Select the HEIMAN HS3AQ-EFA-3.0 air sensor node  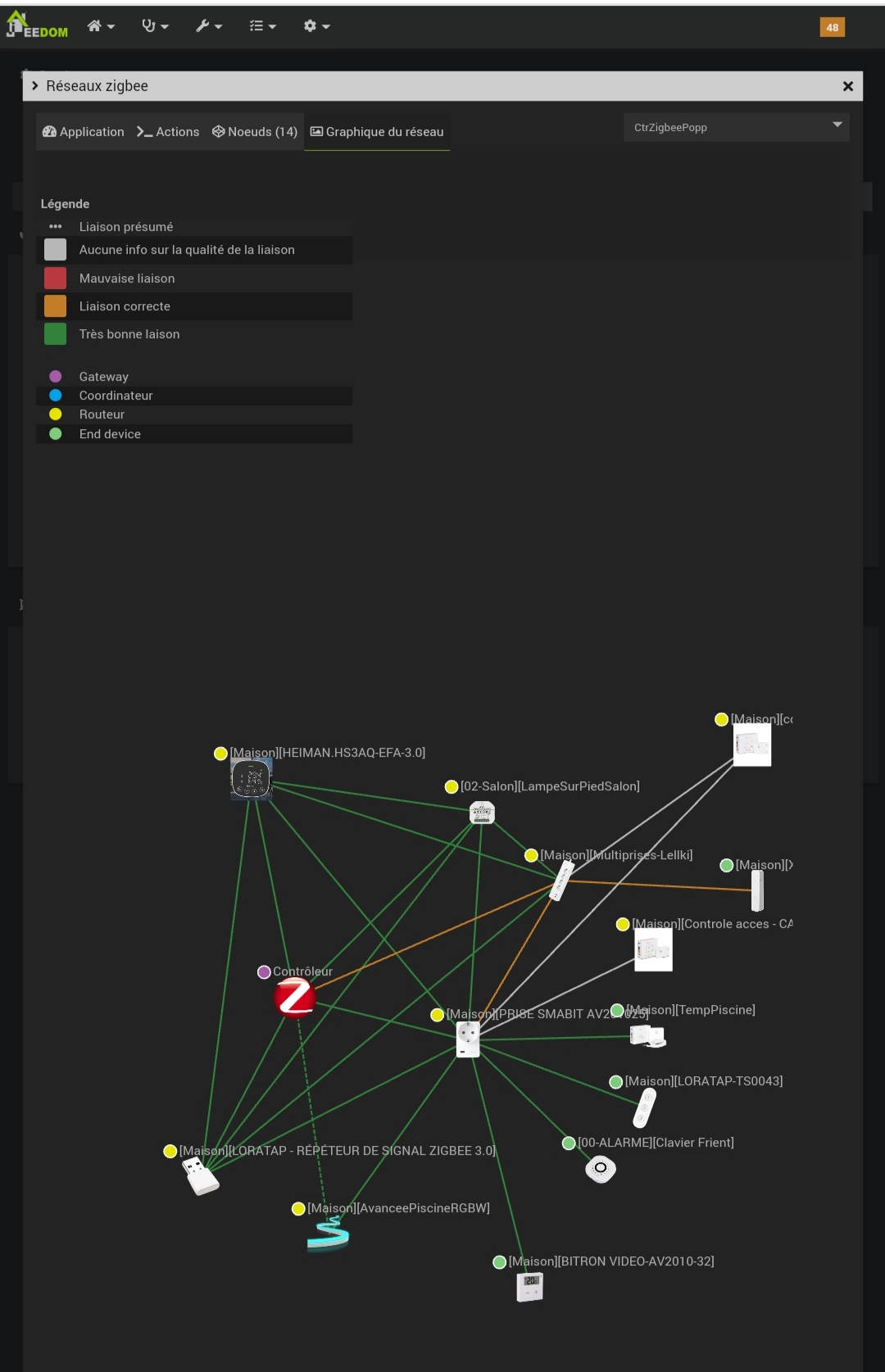(251, 778)
